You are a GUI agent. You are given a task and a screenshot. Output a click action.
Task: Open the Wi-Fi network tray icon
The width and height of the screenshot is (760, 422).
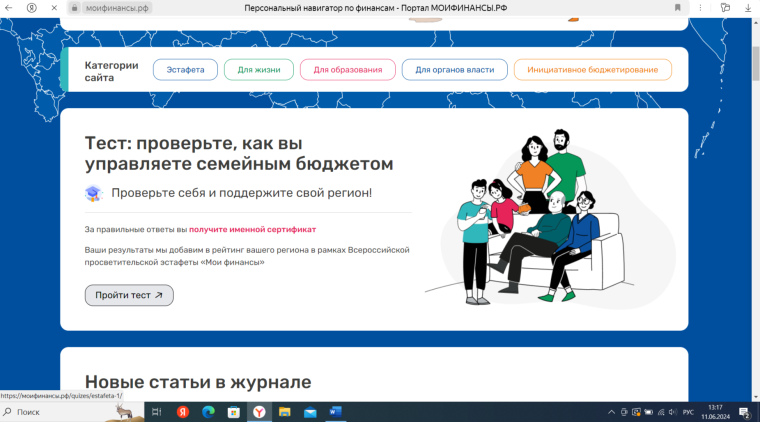pyautogui.click(x=661, y=412)
